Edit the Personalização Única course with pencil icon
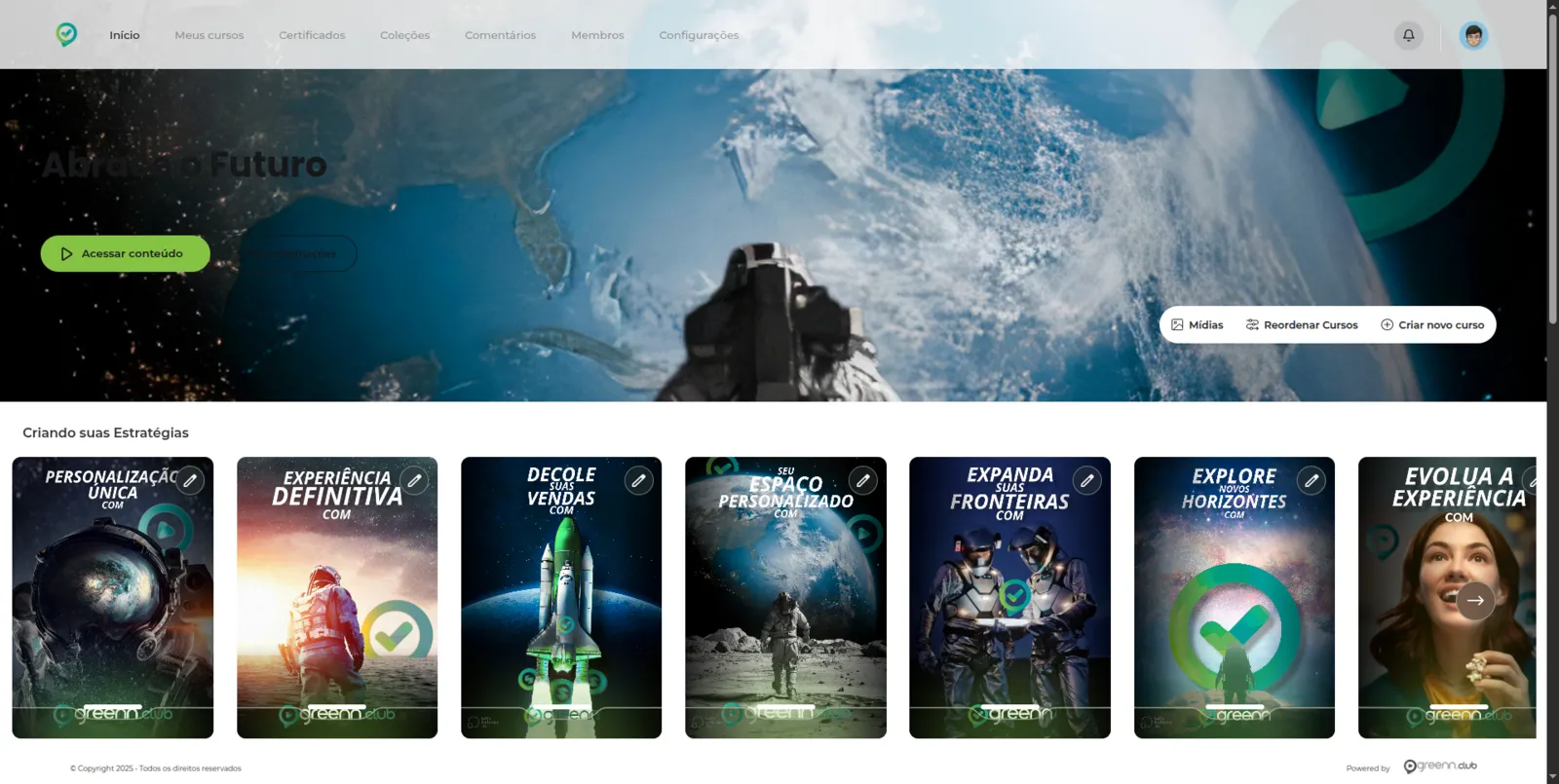Image resolution: width=1559 pixels, height=784 pixels. [x=190, y=480]
